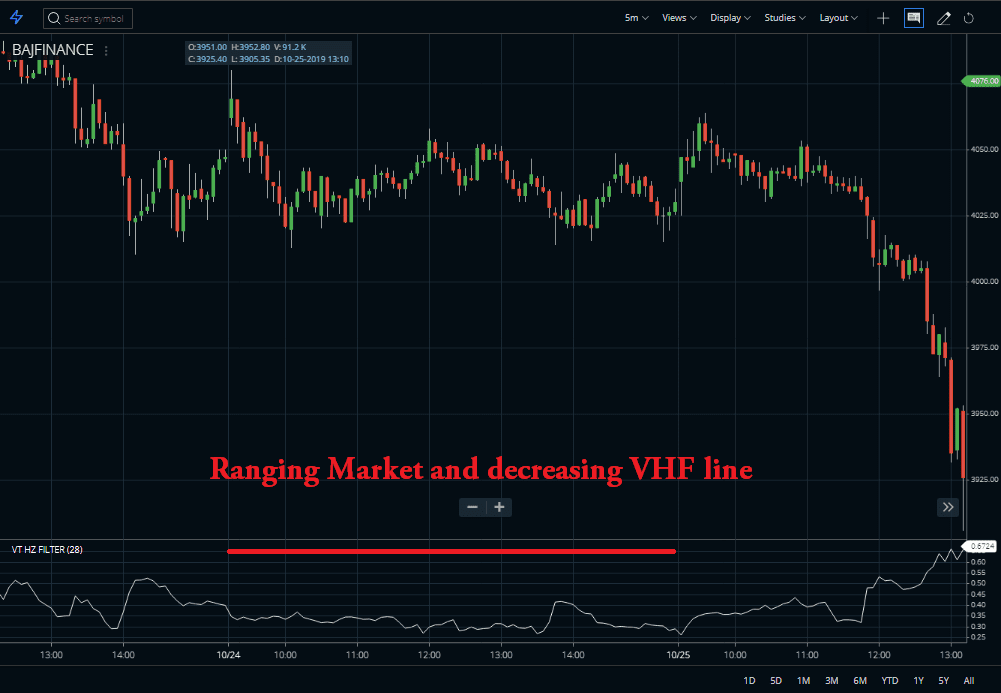The image size is (1001, 693).
Task: Toggle the highlighted info box icon
Action: (x=914, y=19)
